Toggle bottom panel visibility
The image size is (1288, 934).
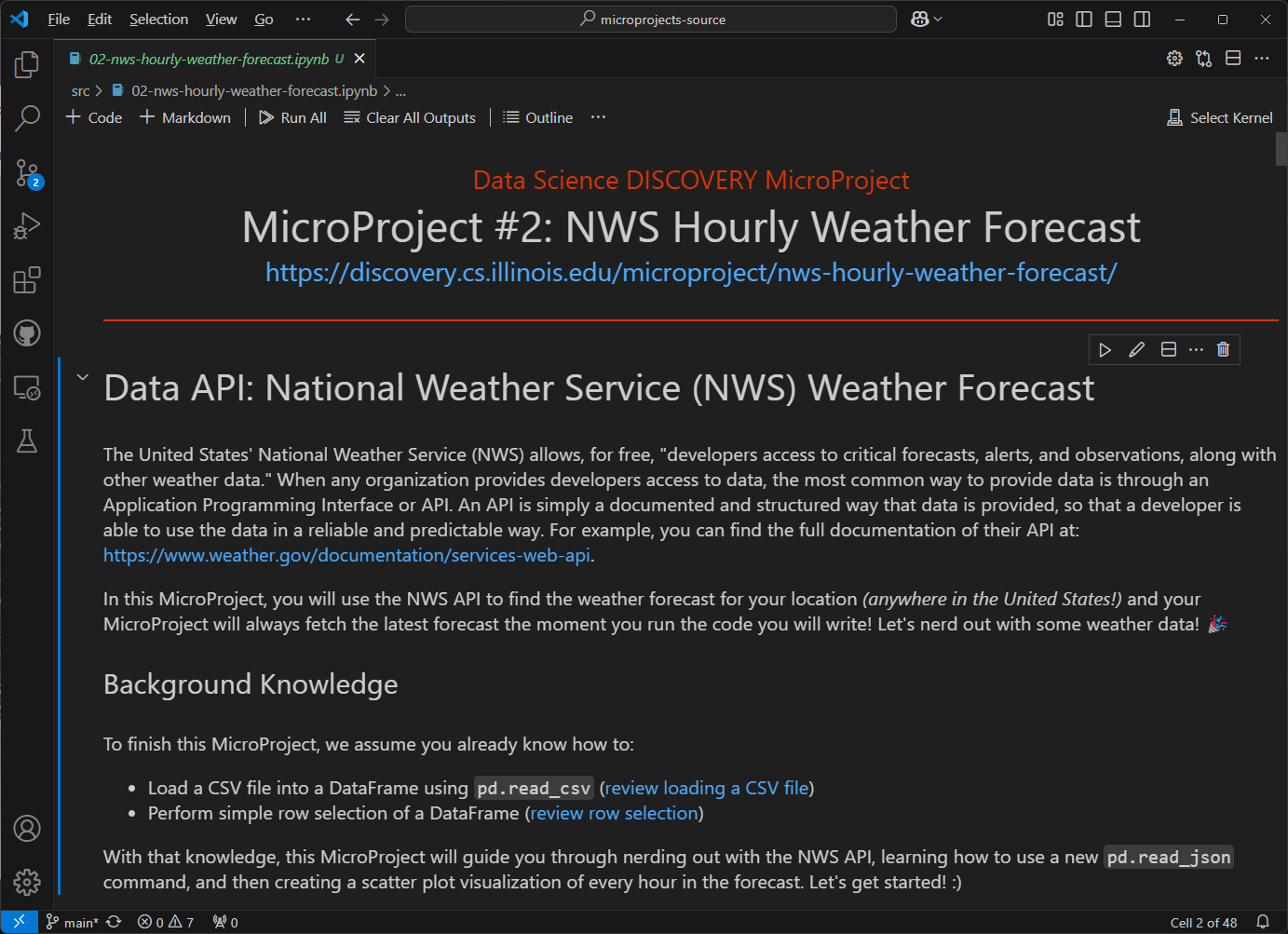(1113, 20)
